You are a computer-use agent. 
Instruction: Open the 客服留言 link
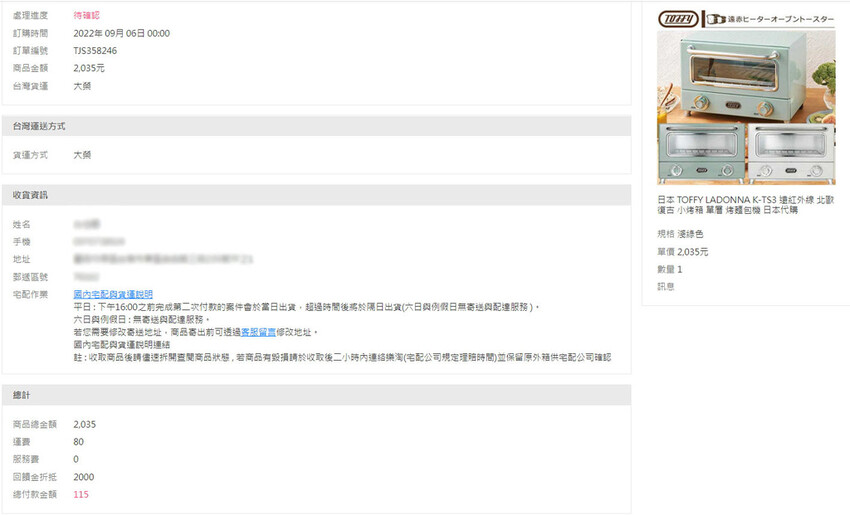pos(258,332)
